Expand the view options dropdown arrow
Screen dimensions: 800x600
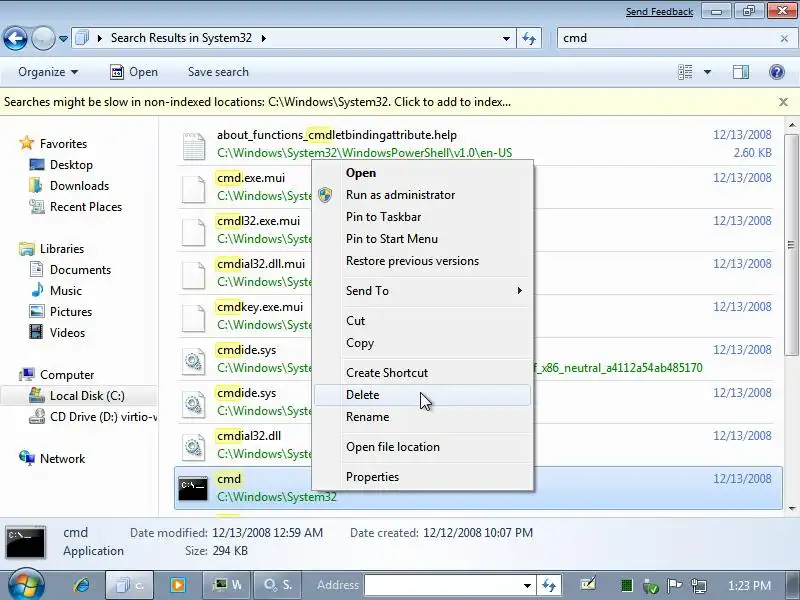(707, 72)
